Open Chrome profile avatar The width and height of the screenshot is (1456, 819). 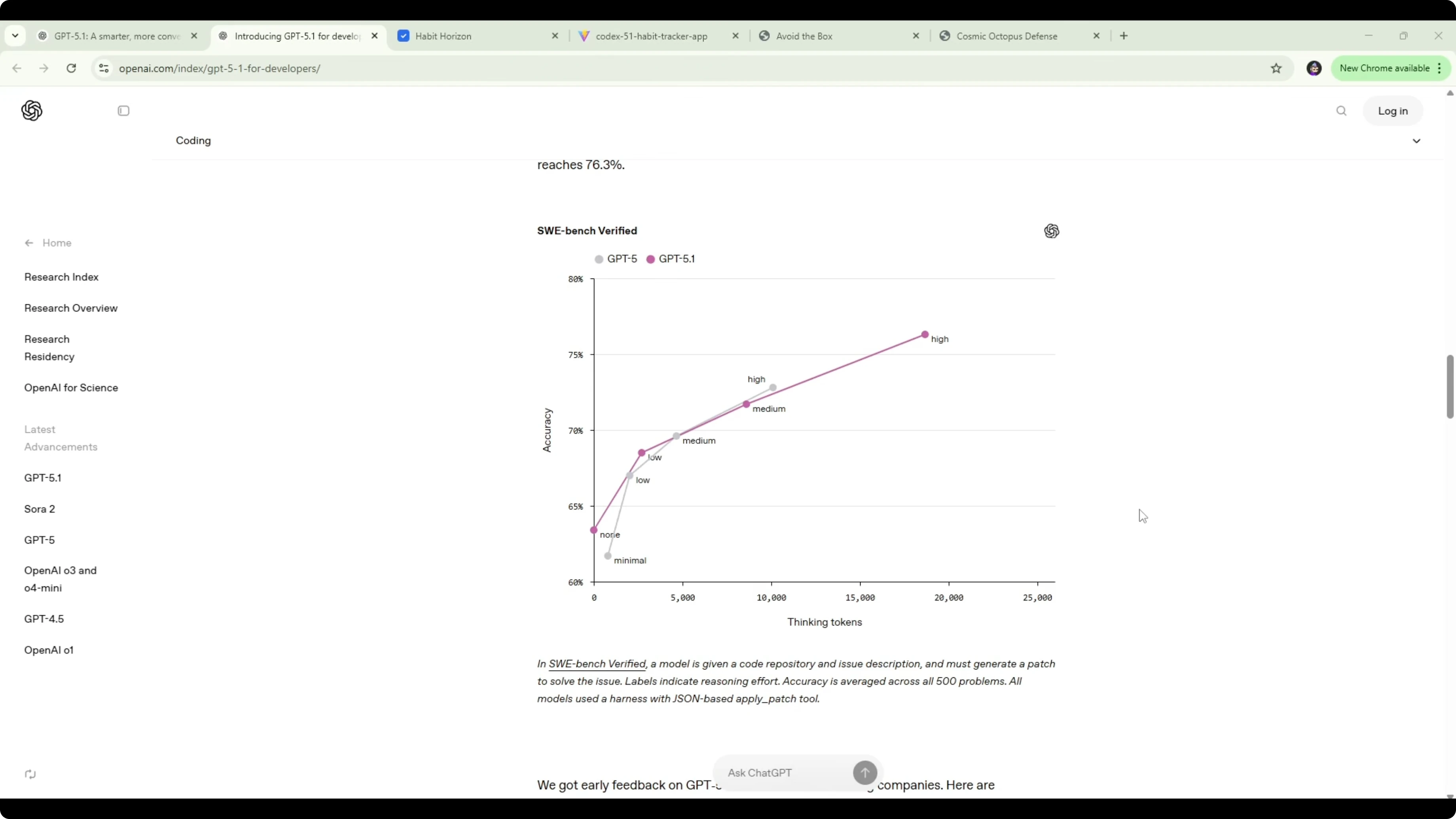coord(1314,68)
